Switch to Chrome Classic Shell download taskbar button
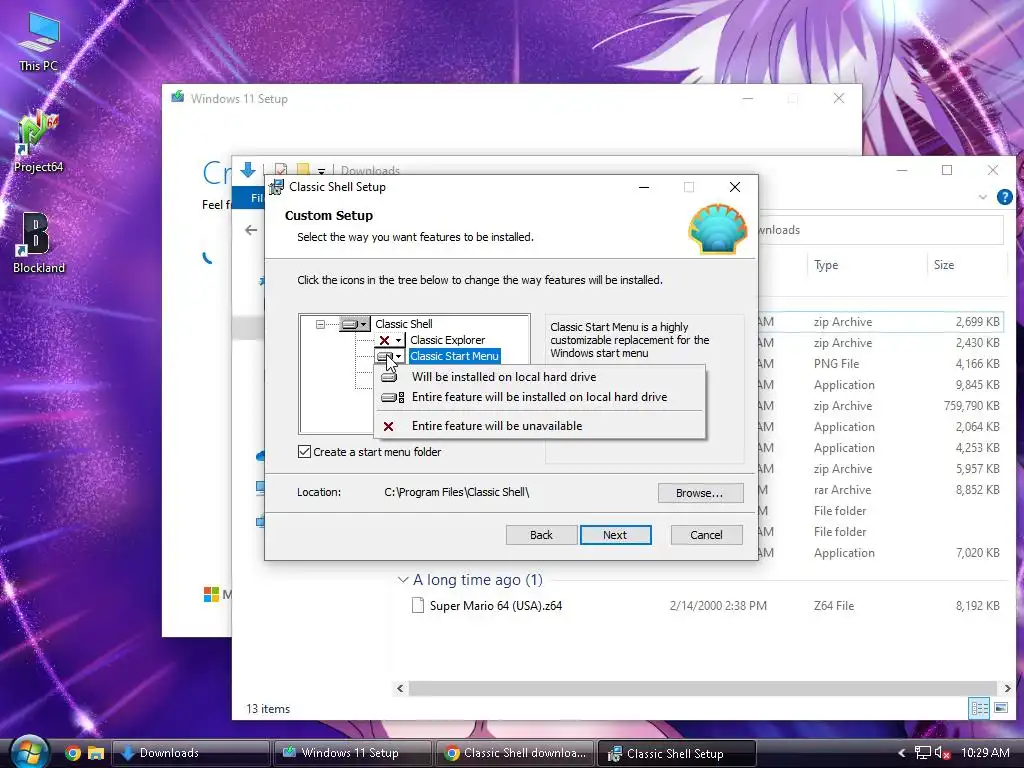The height and width of the screenshot is (768, 1024). [x=514, y=753]
